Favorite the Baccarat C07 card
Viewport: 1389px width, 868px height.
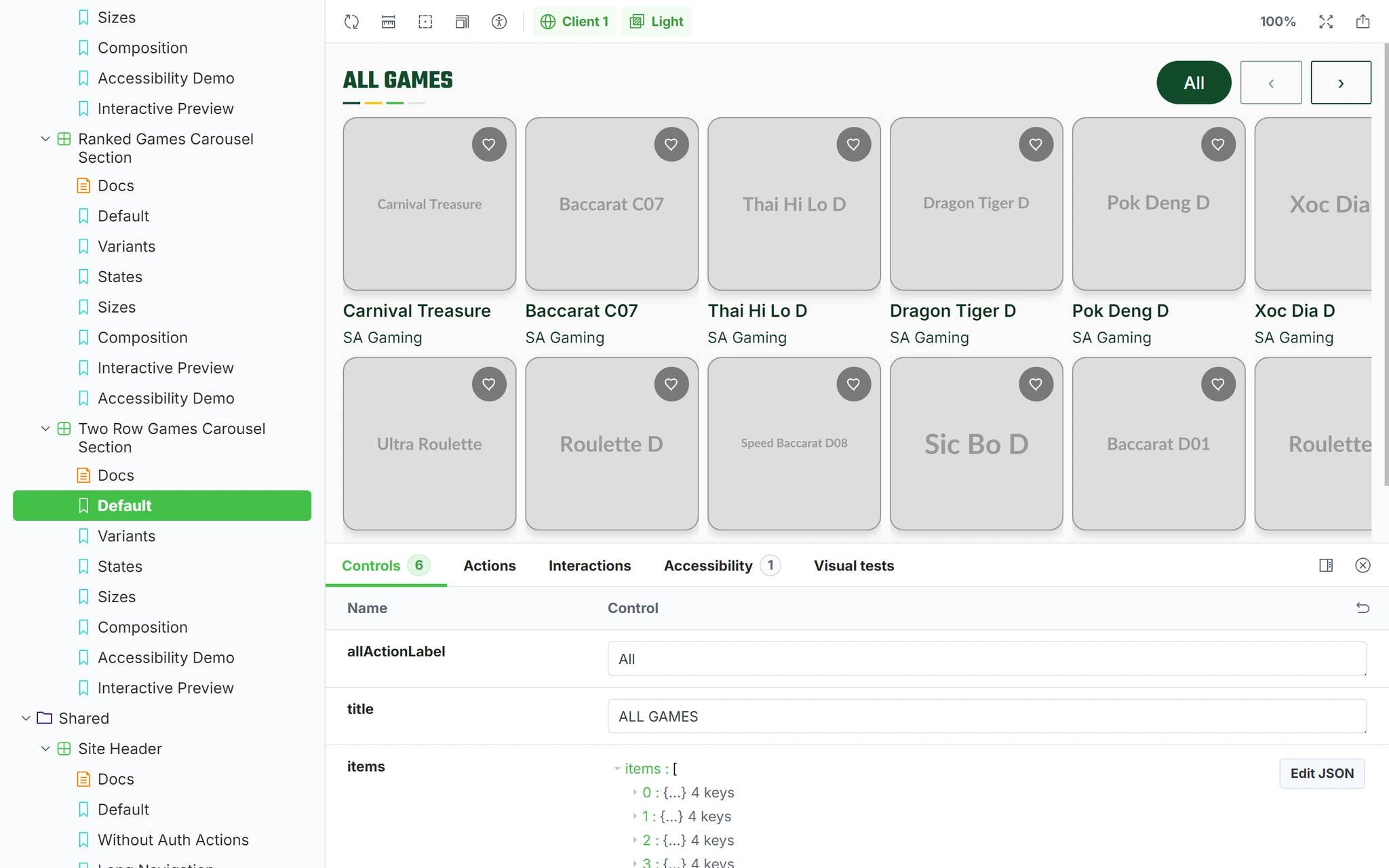coord(671,144)
